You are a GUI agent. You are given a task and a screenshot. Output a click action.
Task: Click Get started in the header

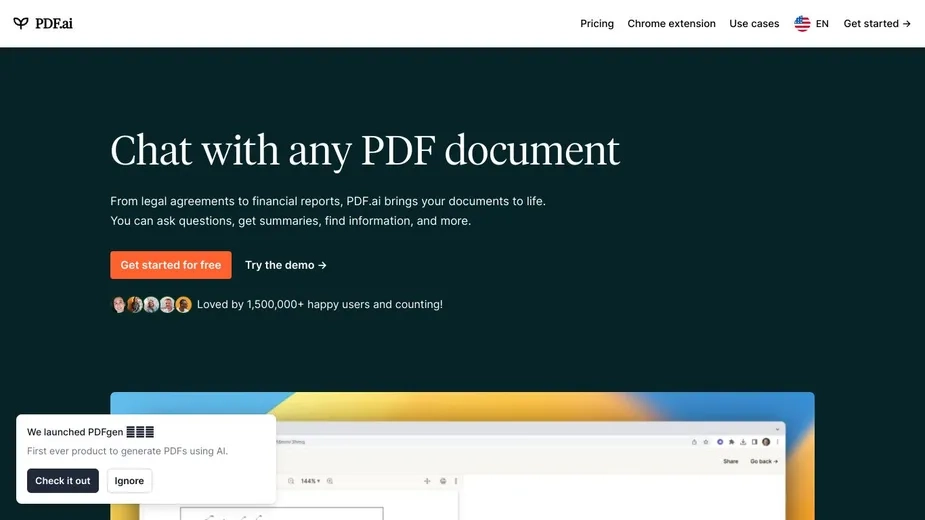coord(877,24)
